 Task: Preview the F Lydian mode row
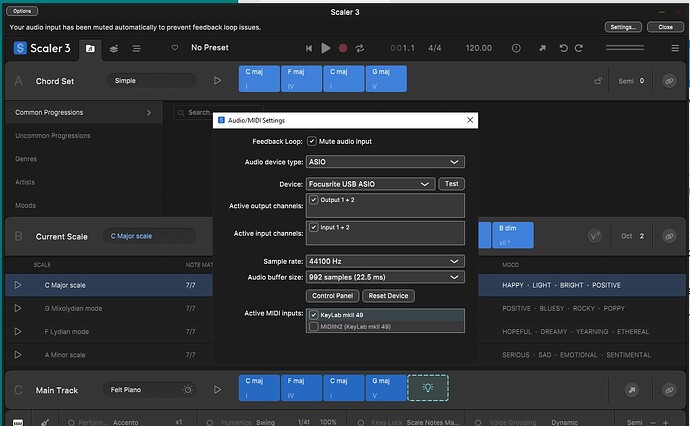(x=18, y=331)
